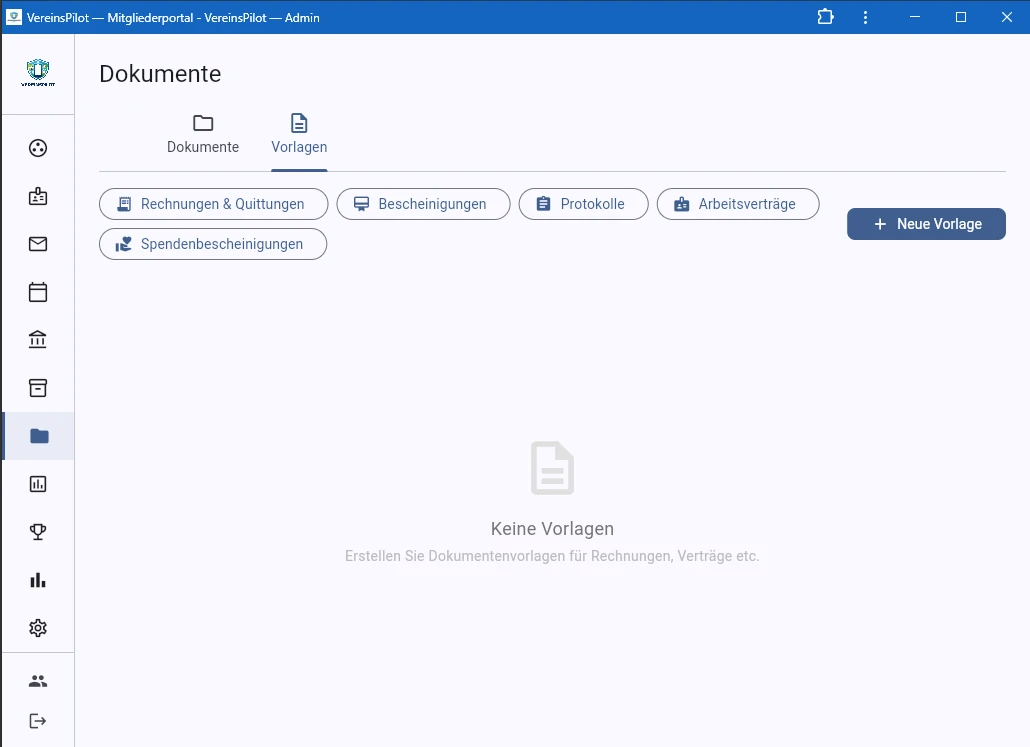The height and width of the screenshot is (747, 1030).
Task: Open the people group icon in sidebar
Action: pyautogui.click(x=38, y=681)
